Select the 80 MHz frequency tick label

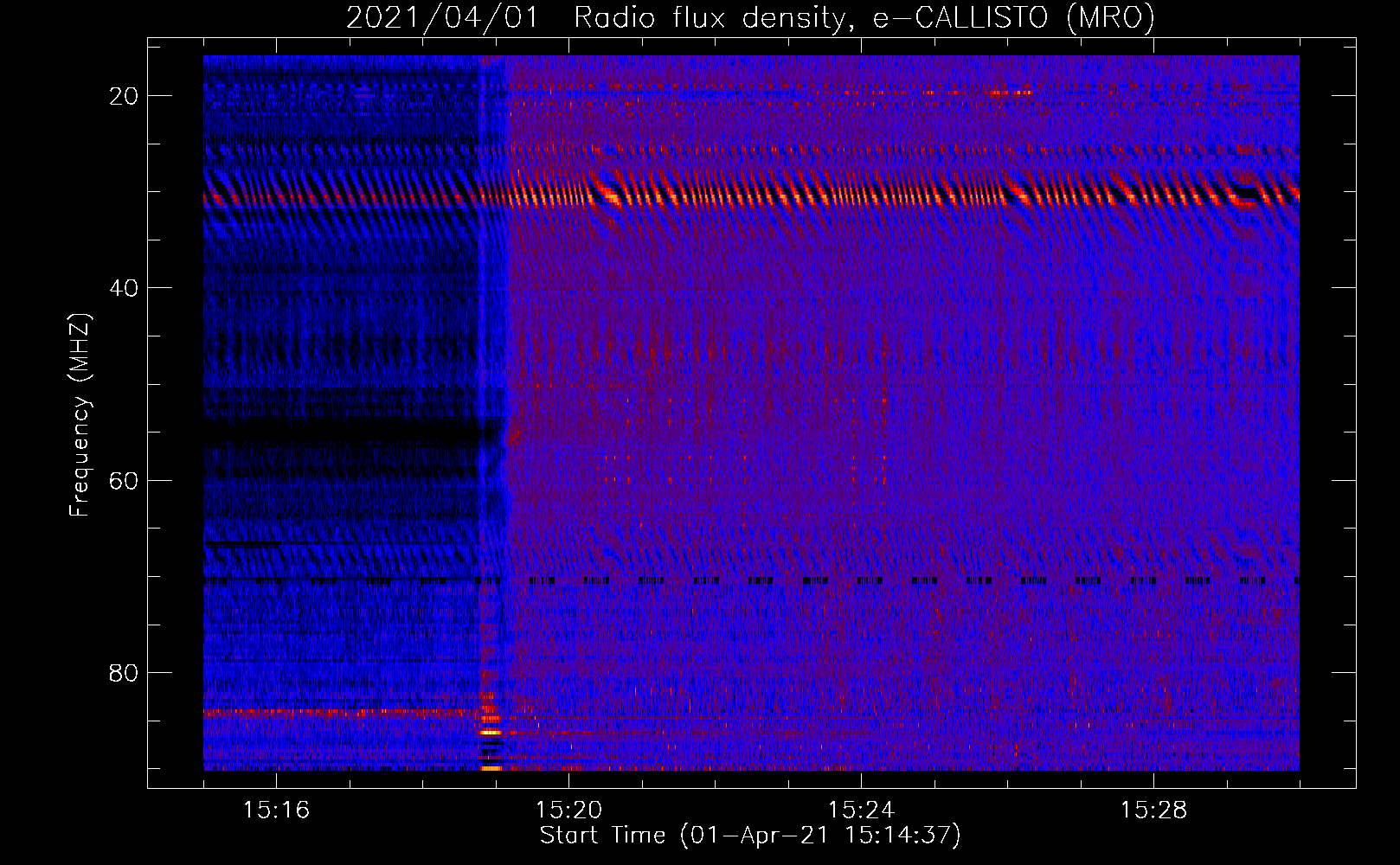click(x=124, y=672)
